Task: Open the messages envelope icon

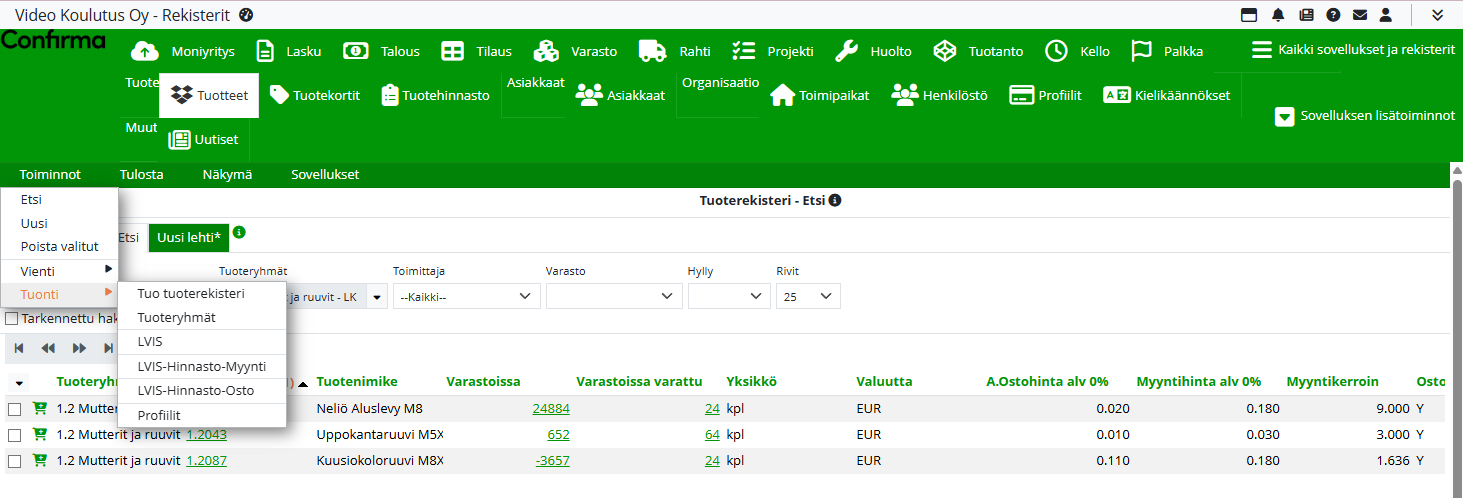Action: (1359, 14)
